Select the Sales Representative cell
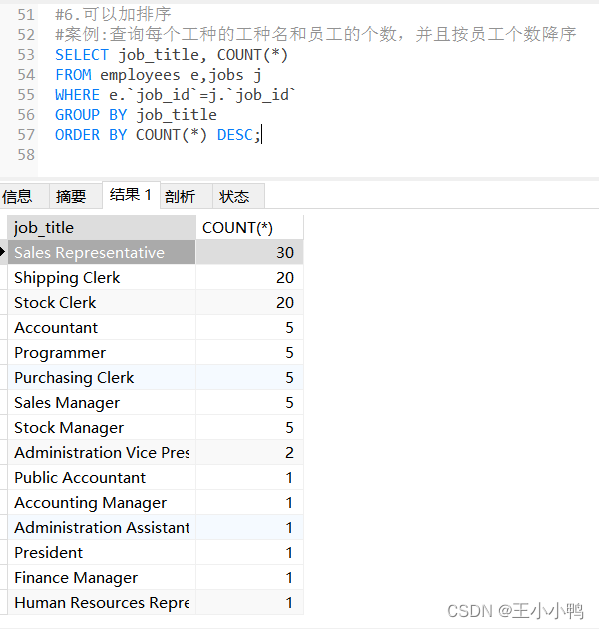599x629 pixels. (102, 252)
